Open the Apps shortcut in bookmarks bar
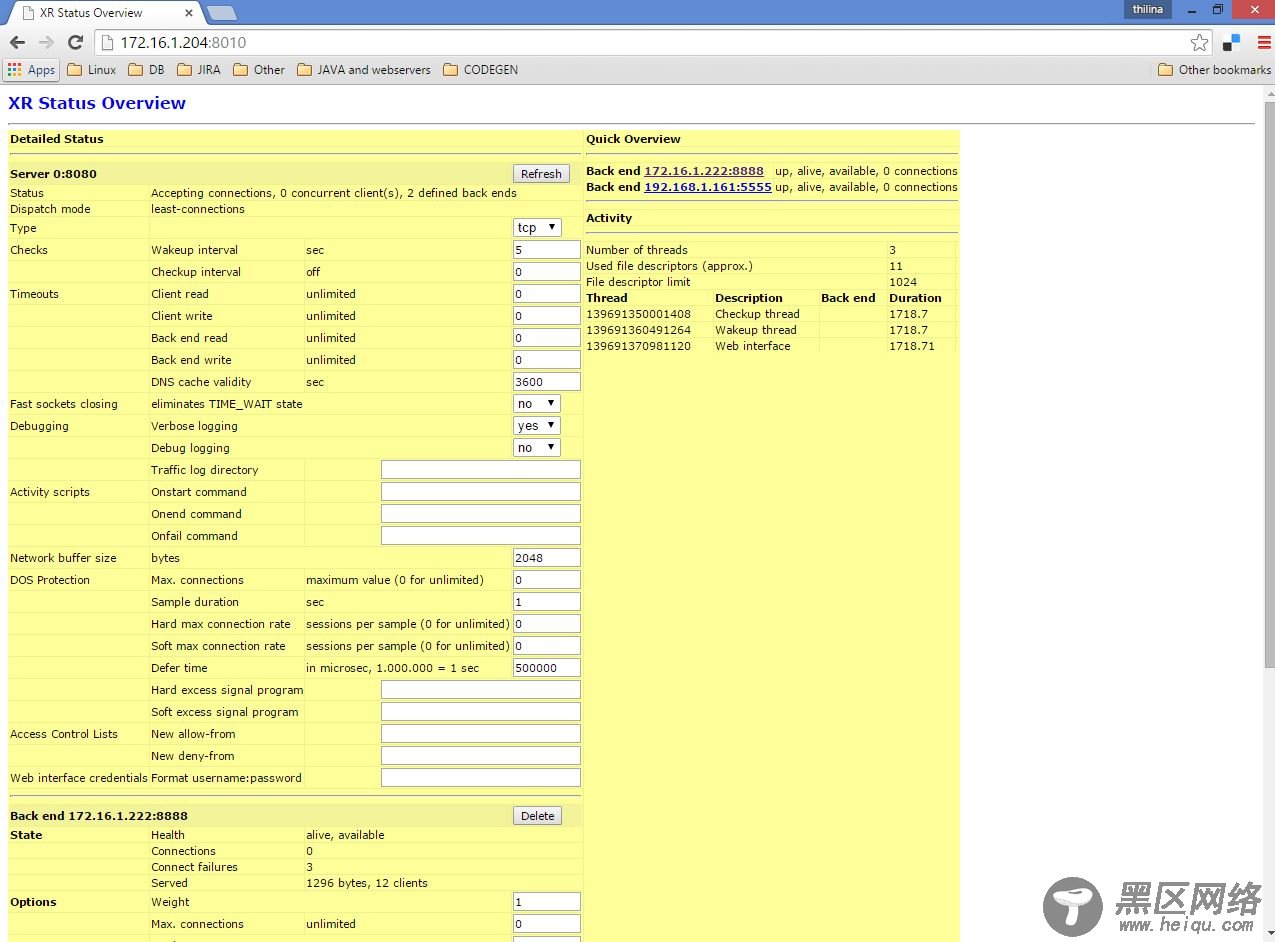This screenshot has width=1275, height=942. tap(31, 70)
